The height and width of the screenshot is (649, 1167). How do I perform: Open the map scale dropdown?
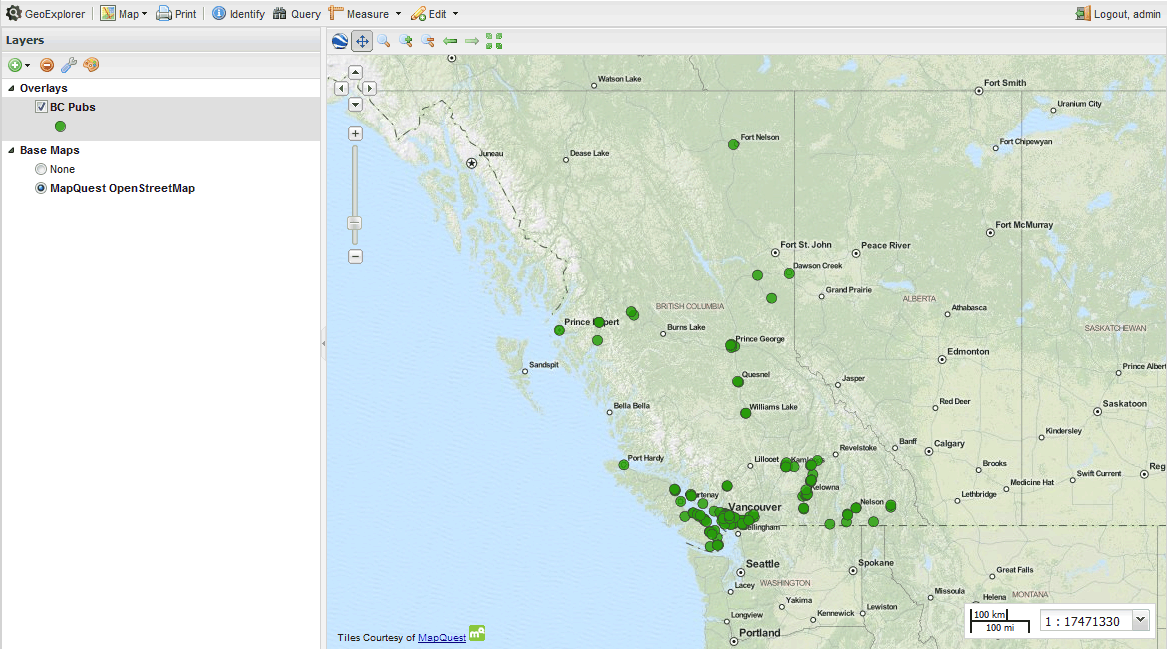pyautogui.click(x=1139, y=620)
